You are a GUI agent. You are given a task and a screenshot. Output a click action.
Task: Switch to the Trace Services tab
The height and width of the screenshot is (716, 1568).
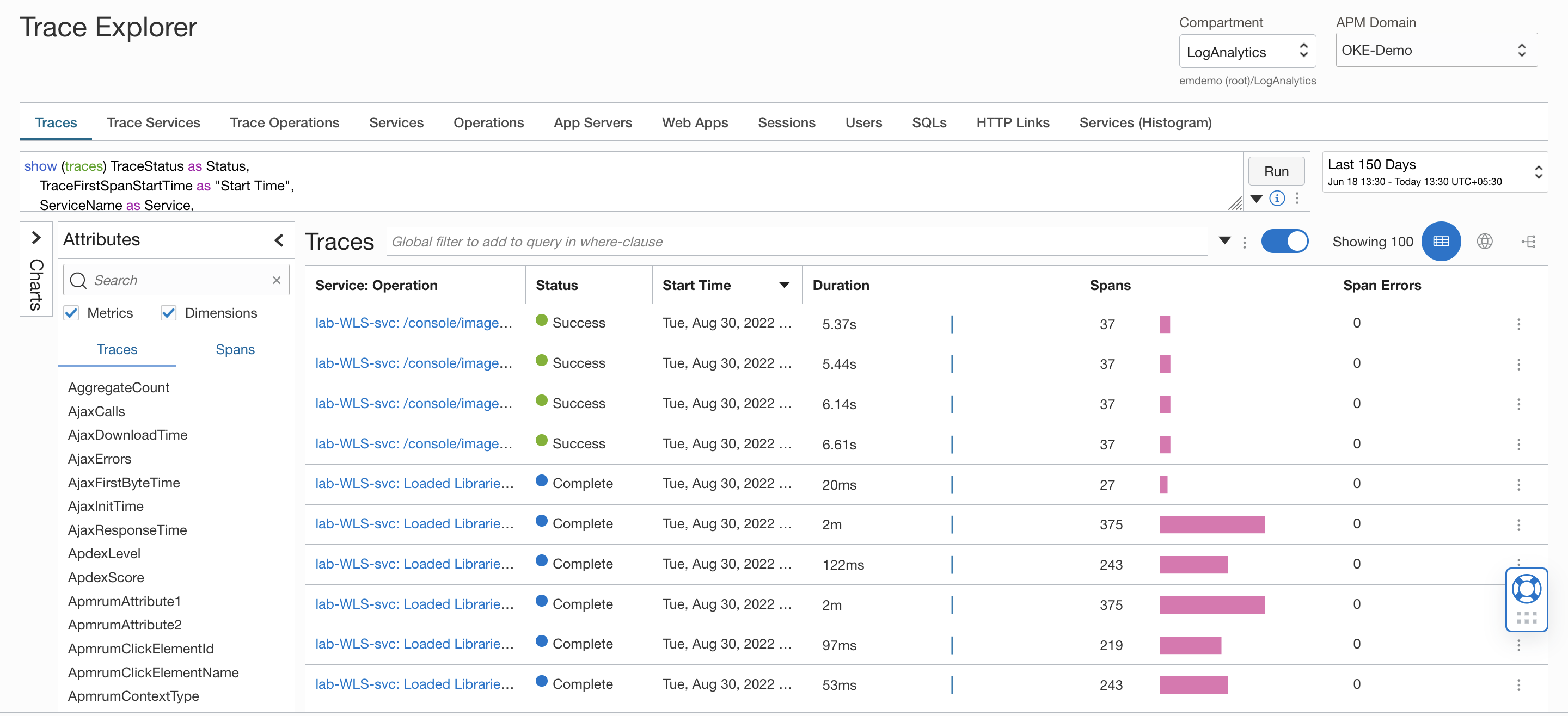click(154, 122)
